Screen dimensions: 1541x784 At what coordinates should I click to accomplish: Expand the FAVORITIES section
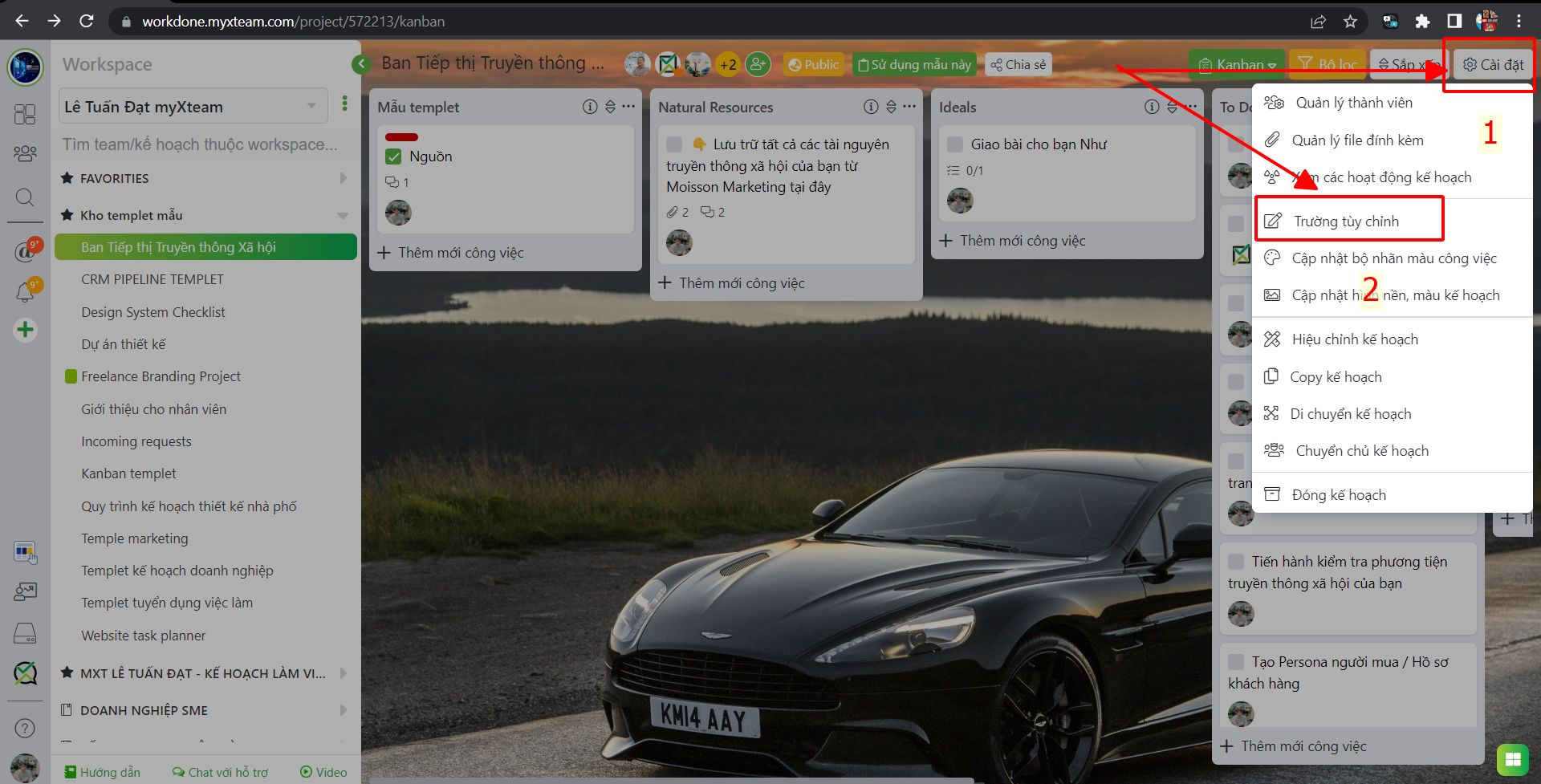click(x=344, y=178)
